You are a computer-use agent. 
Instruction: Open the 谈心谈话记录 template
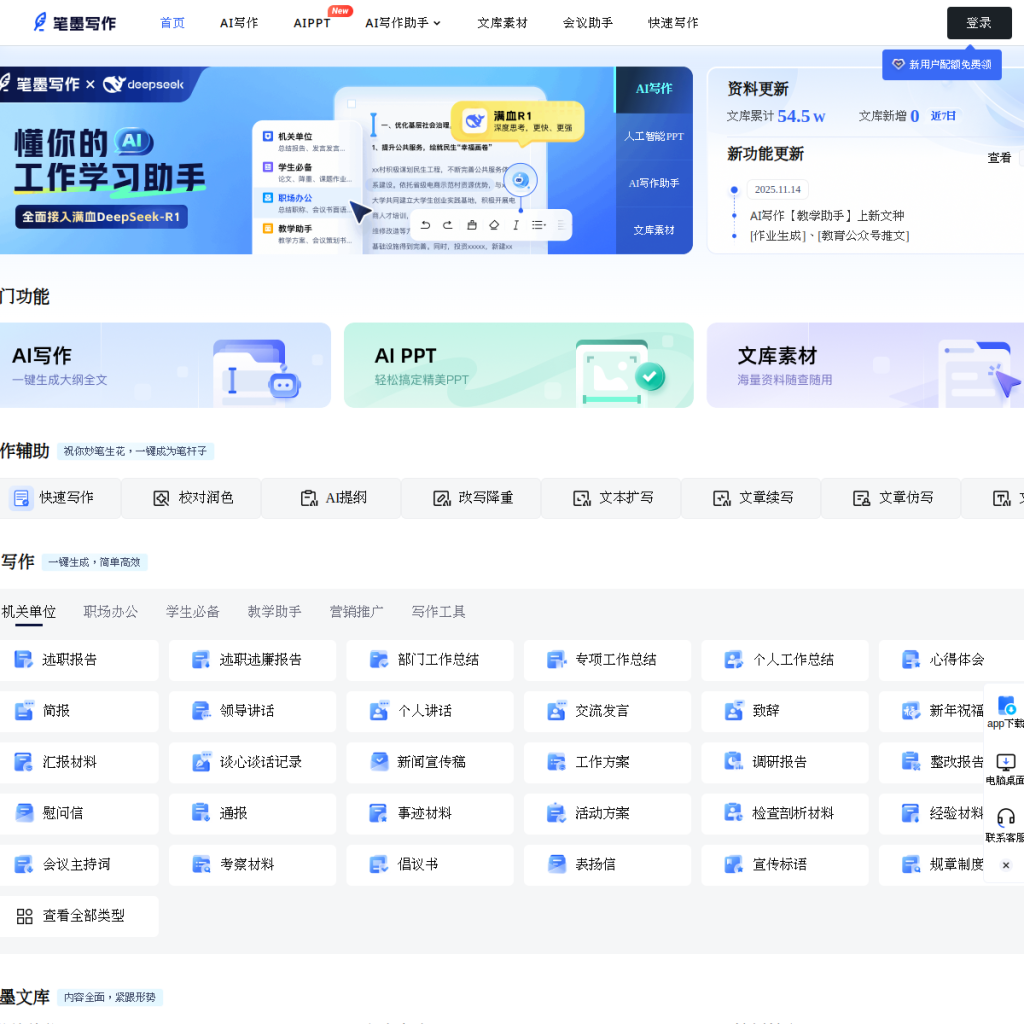click(252, 762)
